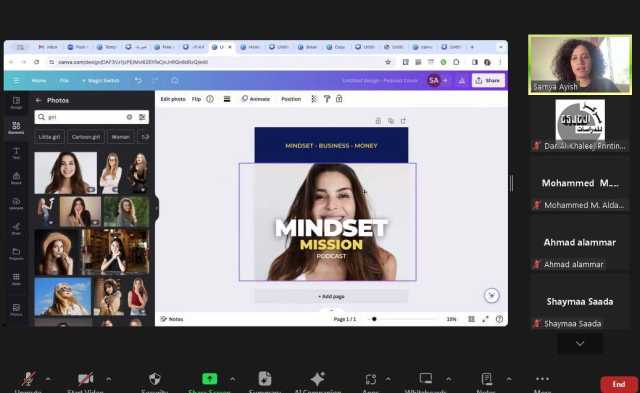Click the green Share Screen button
640x393 pixels.
(209, 379)
